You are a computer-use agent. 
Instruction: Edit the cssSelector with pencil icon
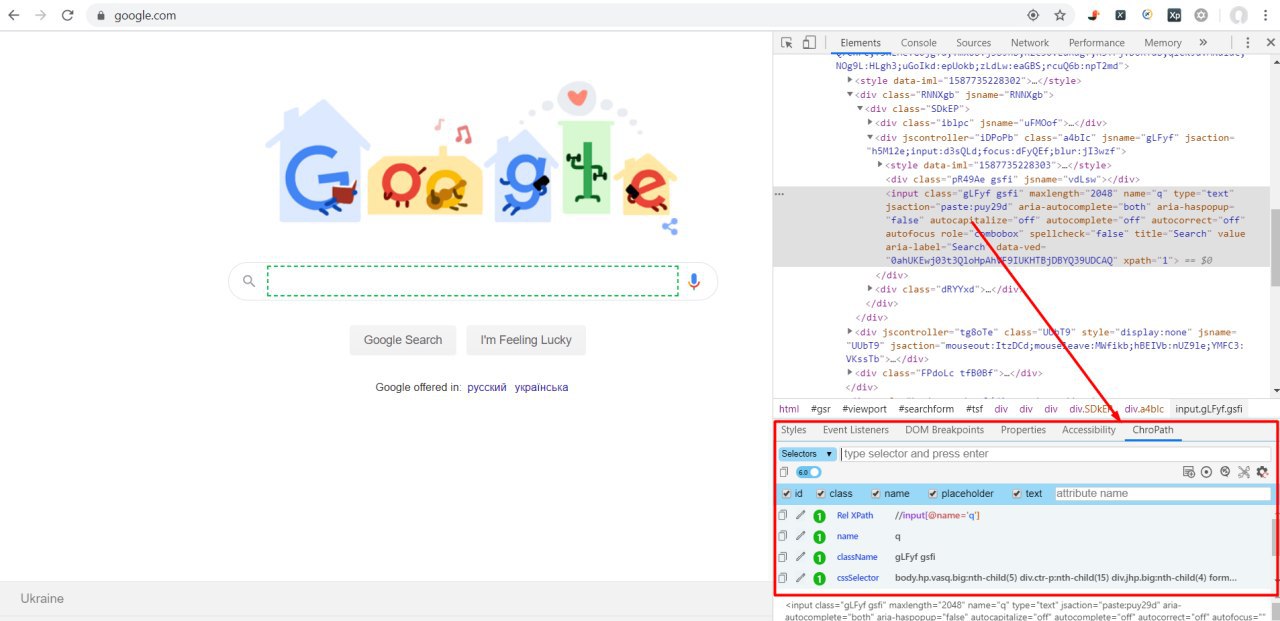point(800,577)
